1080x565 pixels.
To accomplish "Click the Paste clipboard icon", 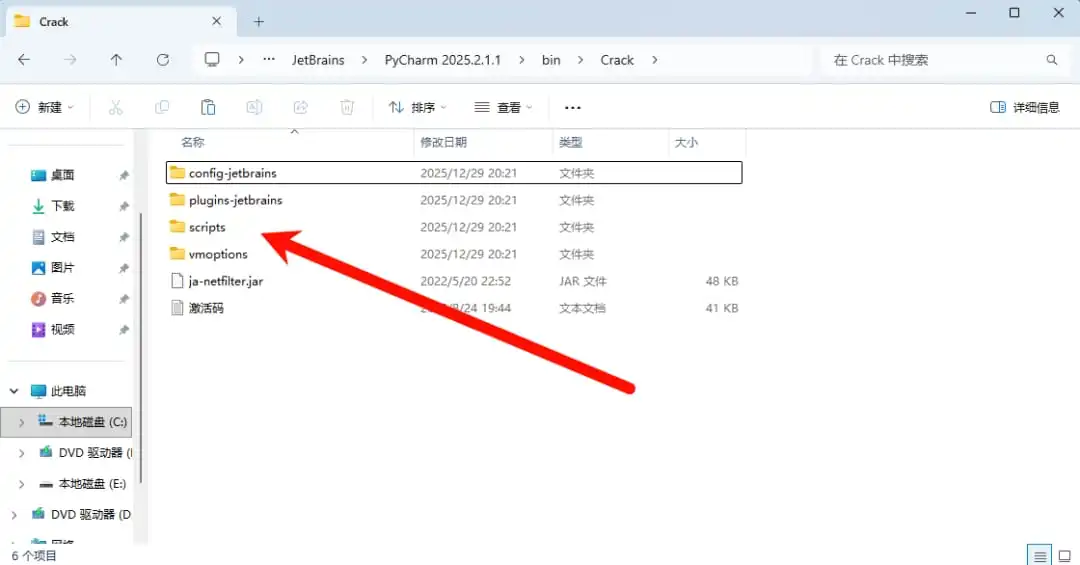I will point(208,107).
